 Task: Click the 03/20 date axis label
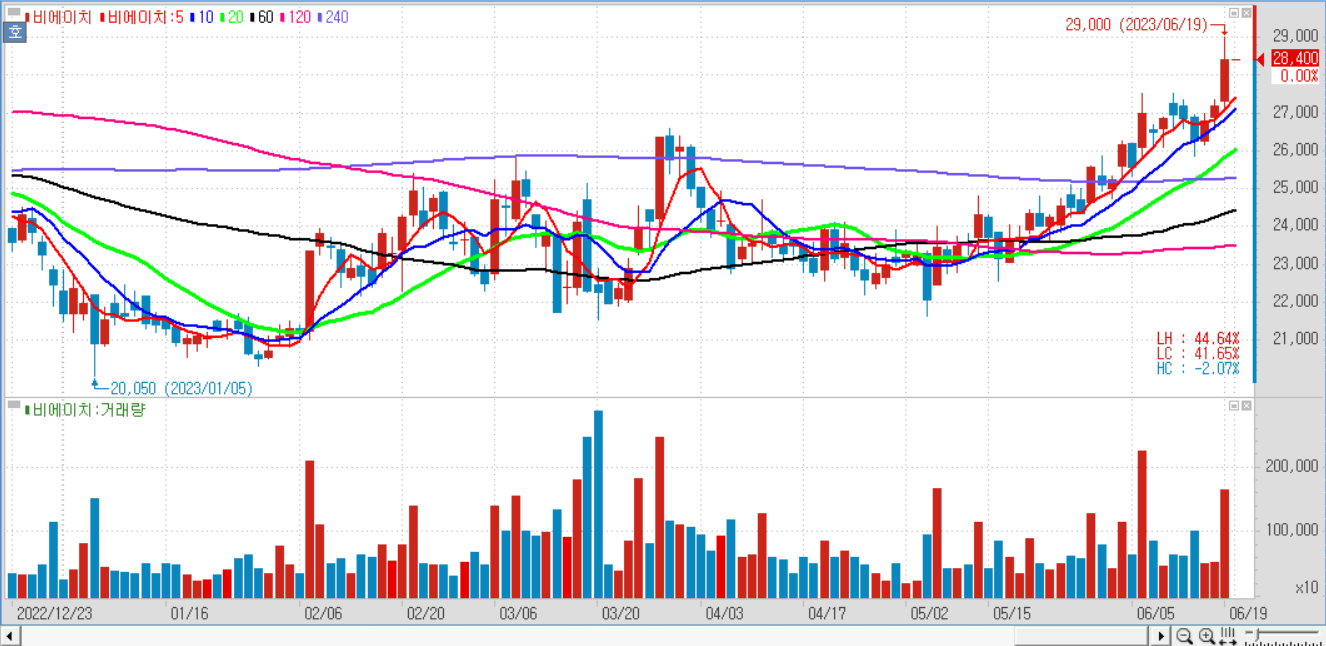[620, 612]
